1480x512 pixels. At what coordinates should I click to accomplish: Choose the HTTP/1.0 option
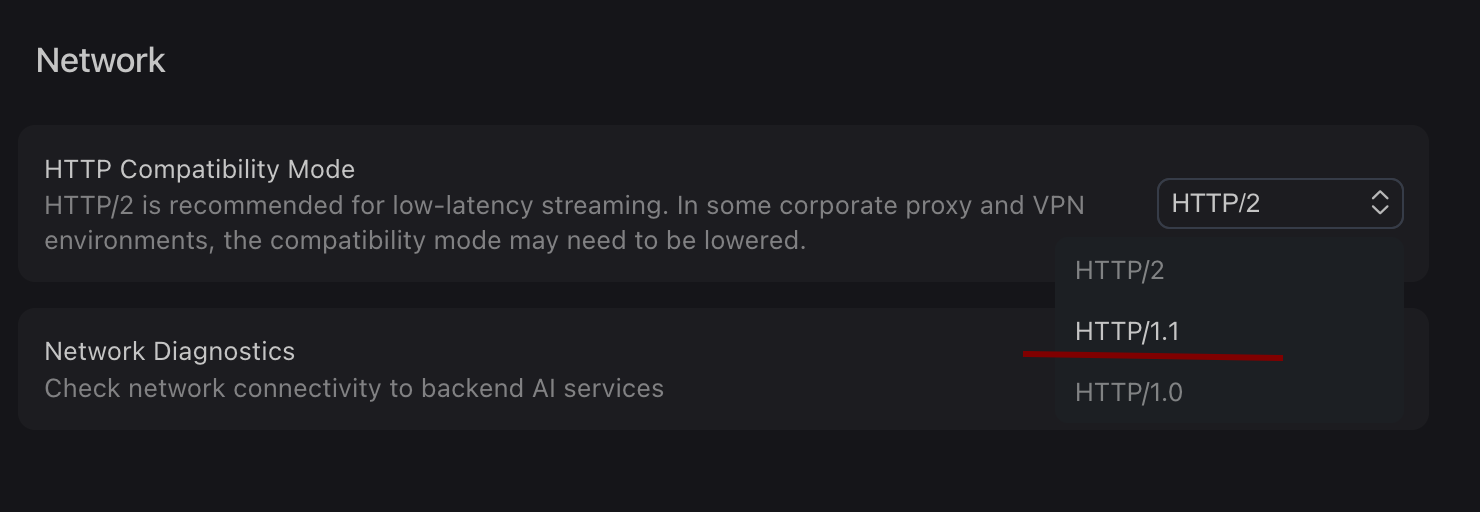click(x=1128, y=393)
